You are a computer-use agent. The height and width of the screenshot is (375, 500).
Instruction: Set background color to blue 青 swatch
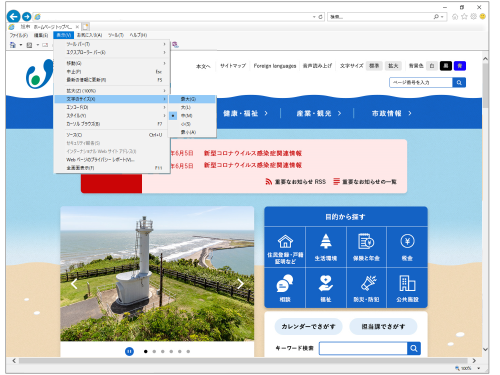point(460,66)
